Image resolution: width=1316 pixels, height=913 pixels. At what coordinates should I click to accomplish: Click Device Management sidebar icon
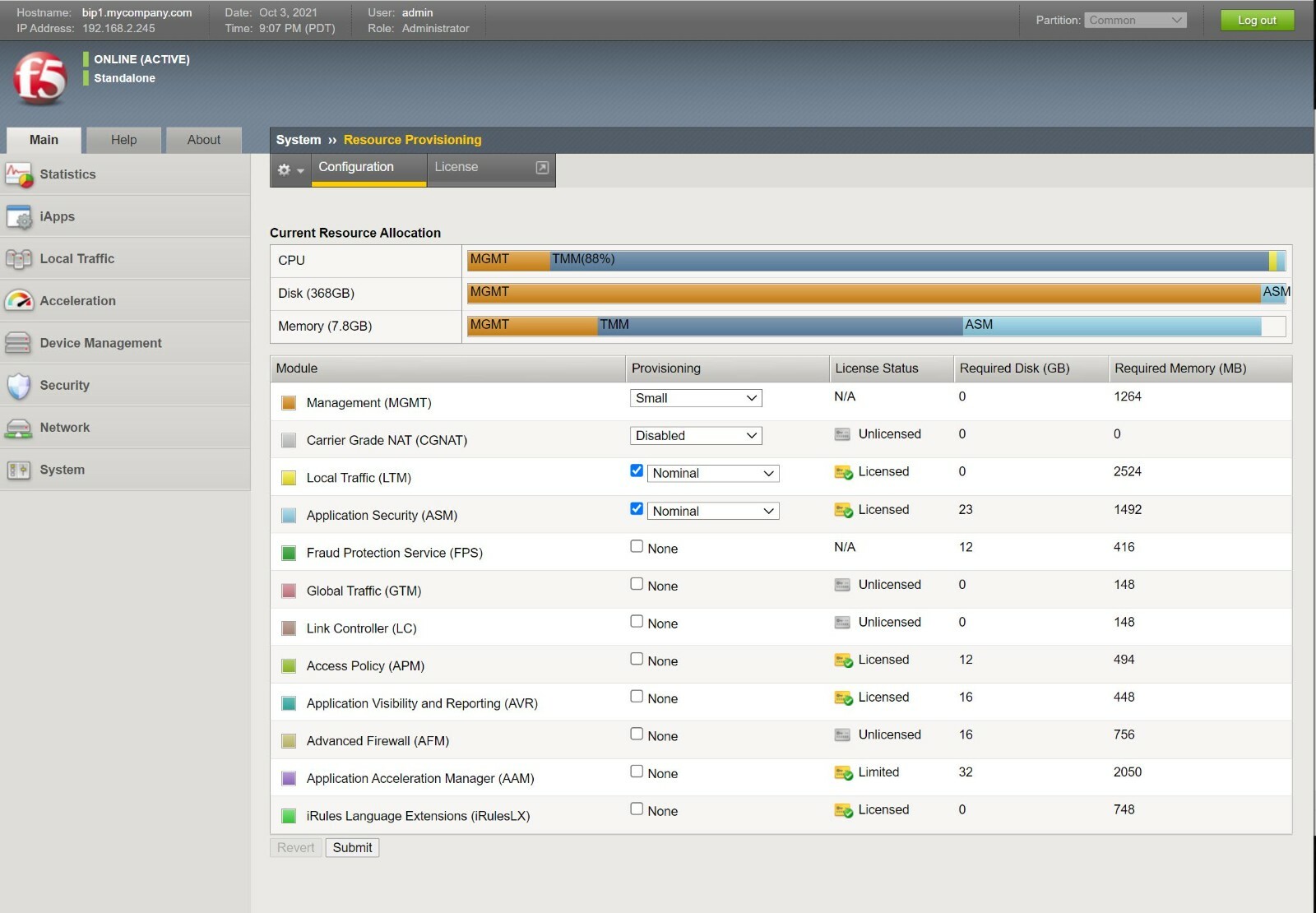[19, 343]
